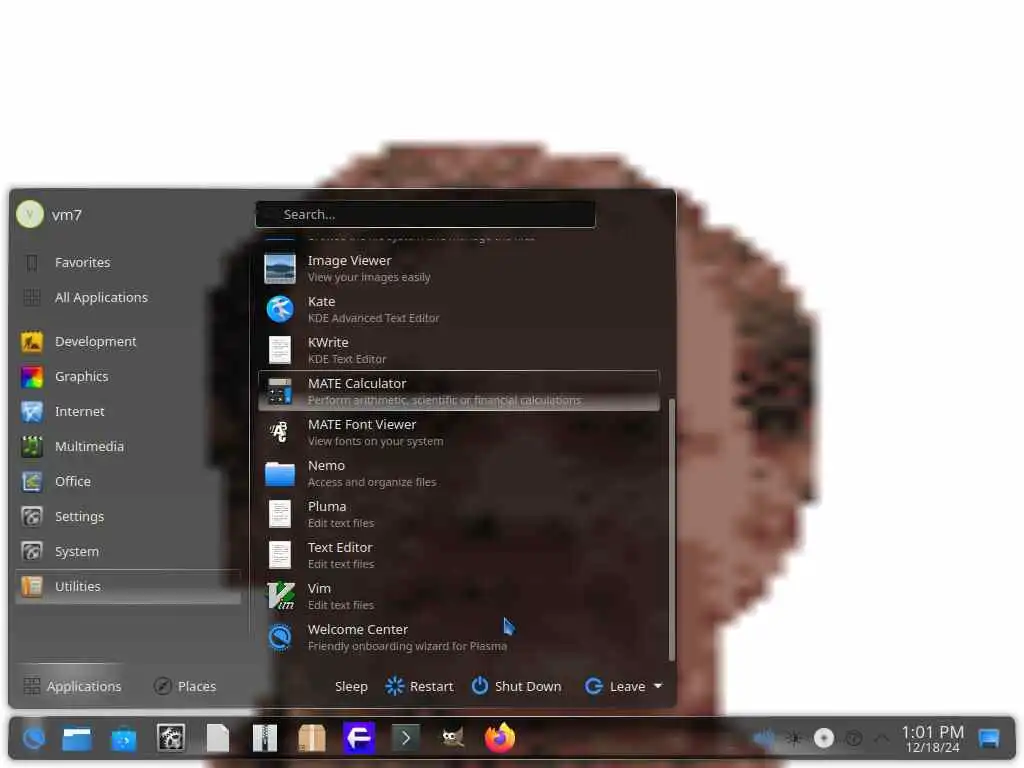Open the Internet category
Screen dimensions: 1024x768
coord(129,411)
